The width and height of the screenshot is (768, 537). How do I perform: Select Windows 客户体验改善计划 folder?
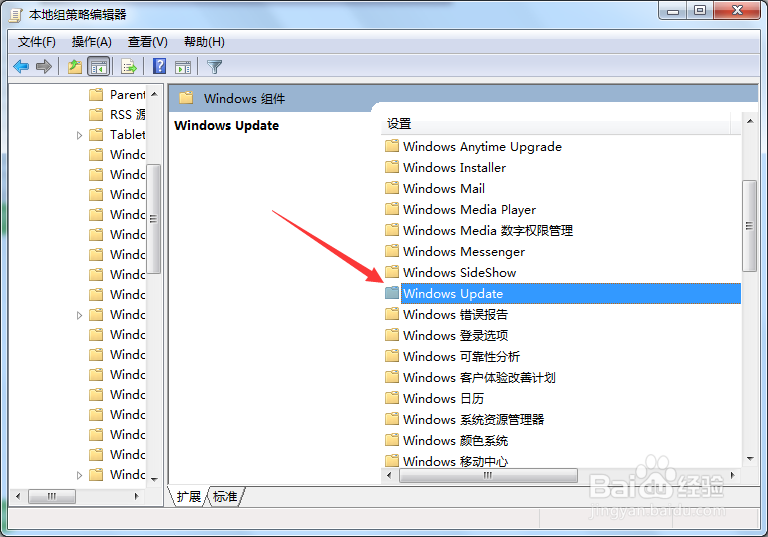[x=479, y=378]
